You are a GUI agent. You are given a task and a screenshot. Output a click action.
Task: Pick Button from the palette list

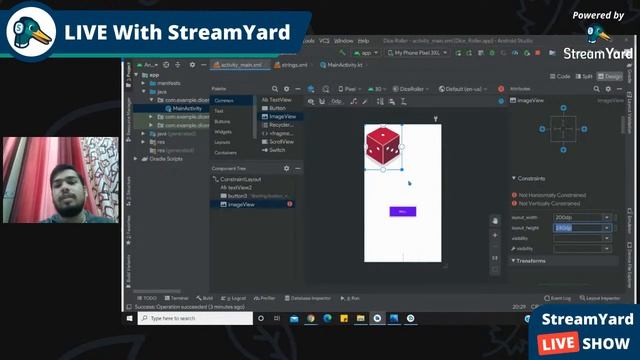273,108
